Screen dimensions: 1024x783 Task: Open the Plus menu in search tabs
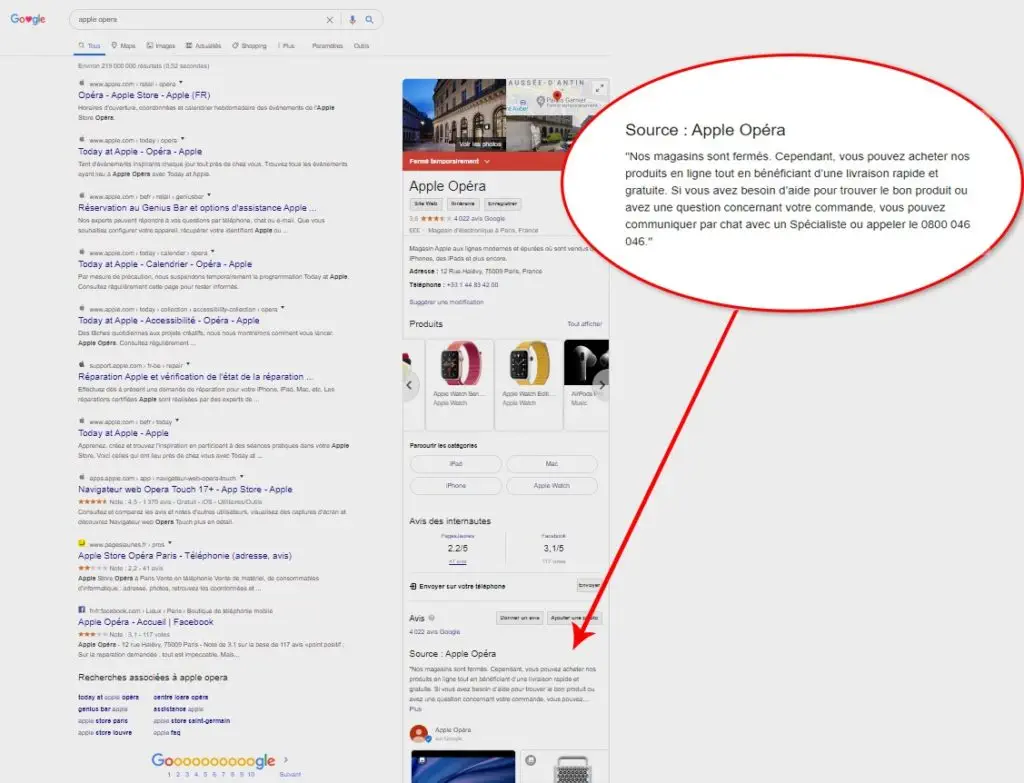[287, 46]
